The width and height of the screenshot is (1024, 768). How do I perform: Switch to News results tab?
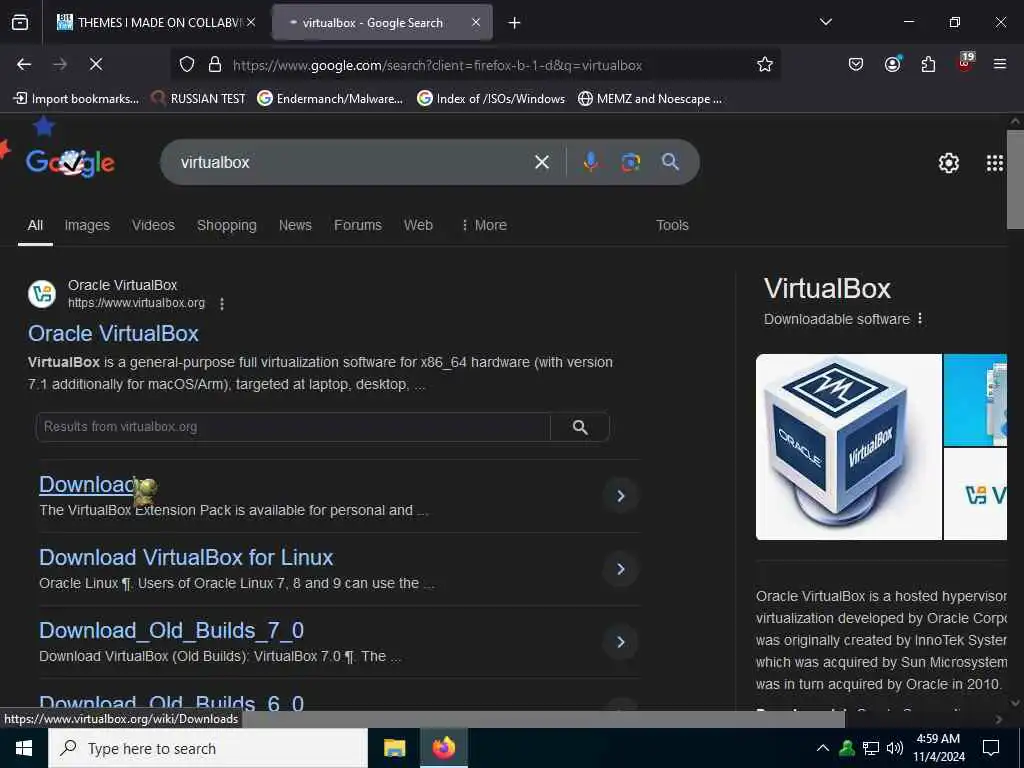tap(295, 225)
